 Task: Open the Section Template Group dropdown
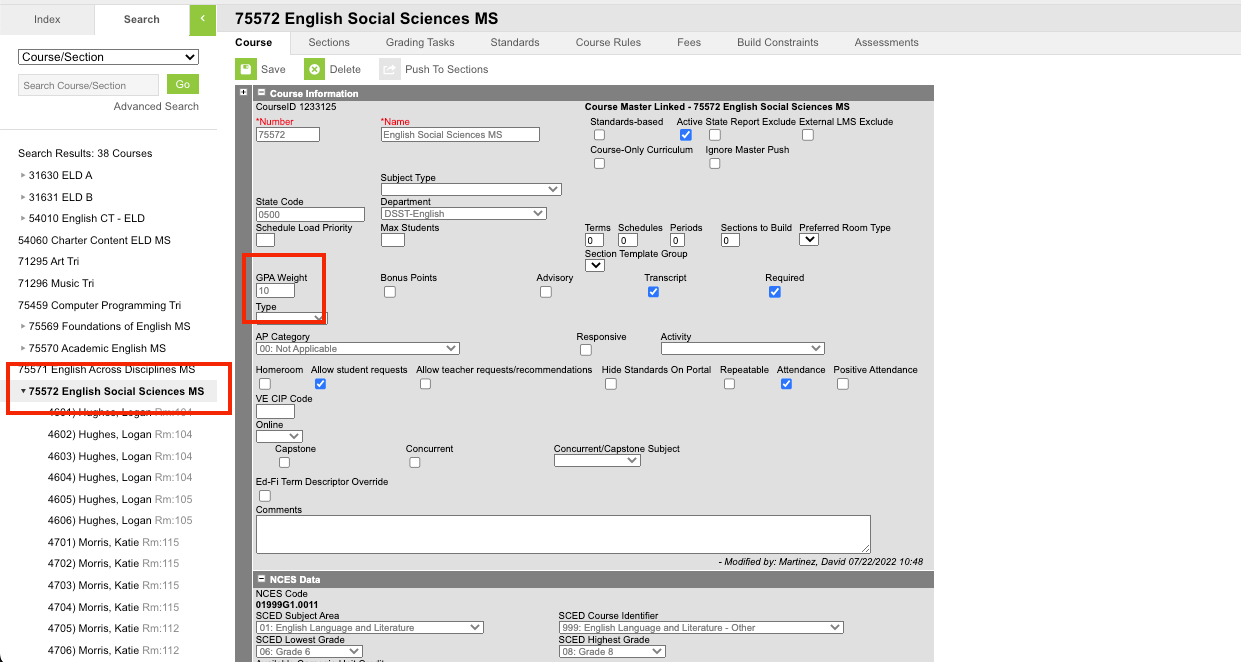click(x=595, y=265)
